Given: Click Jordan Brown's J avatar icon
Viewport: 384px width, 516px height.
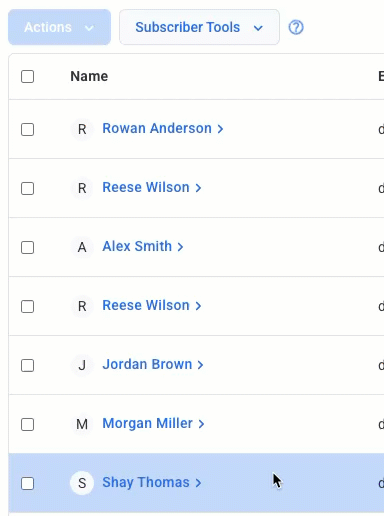Looking at the screenshot, I should pos(82,365).
